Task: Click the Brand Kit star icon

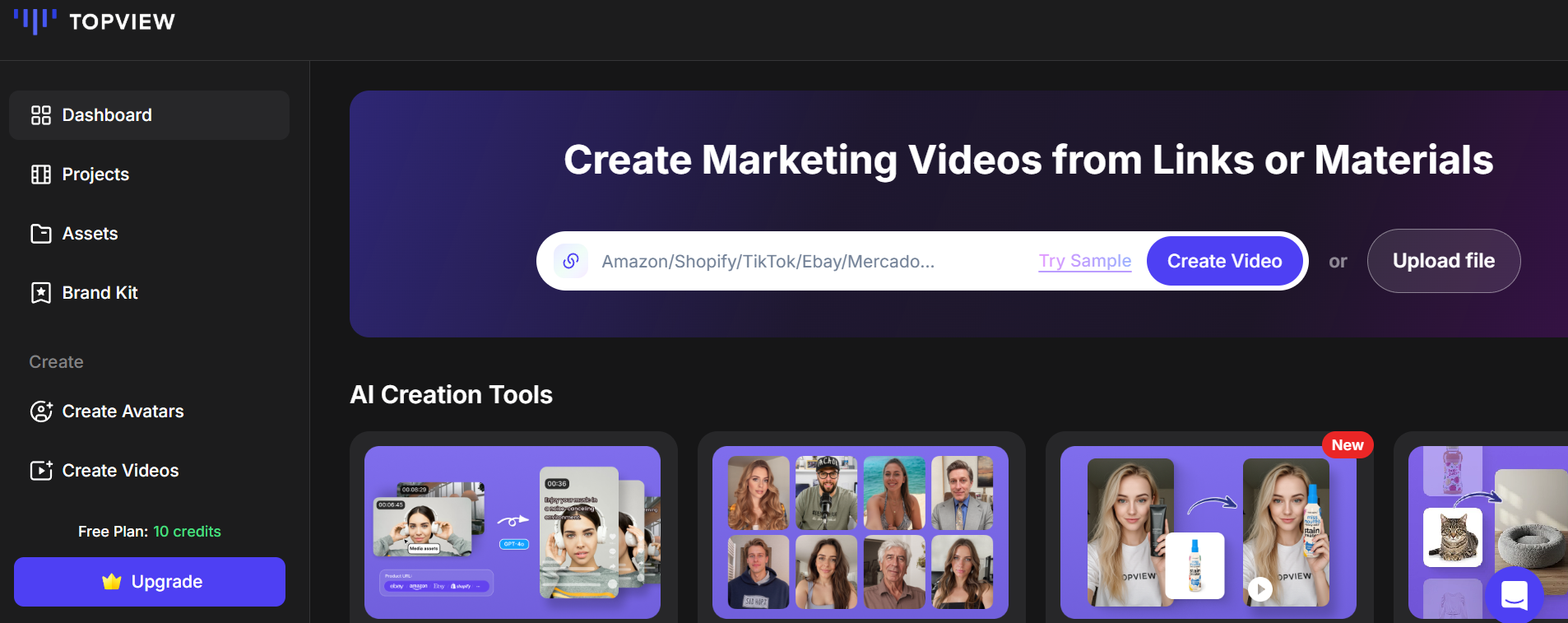Action: click(x=41, y=293)
